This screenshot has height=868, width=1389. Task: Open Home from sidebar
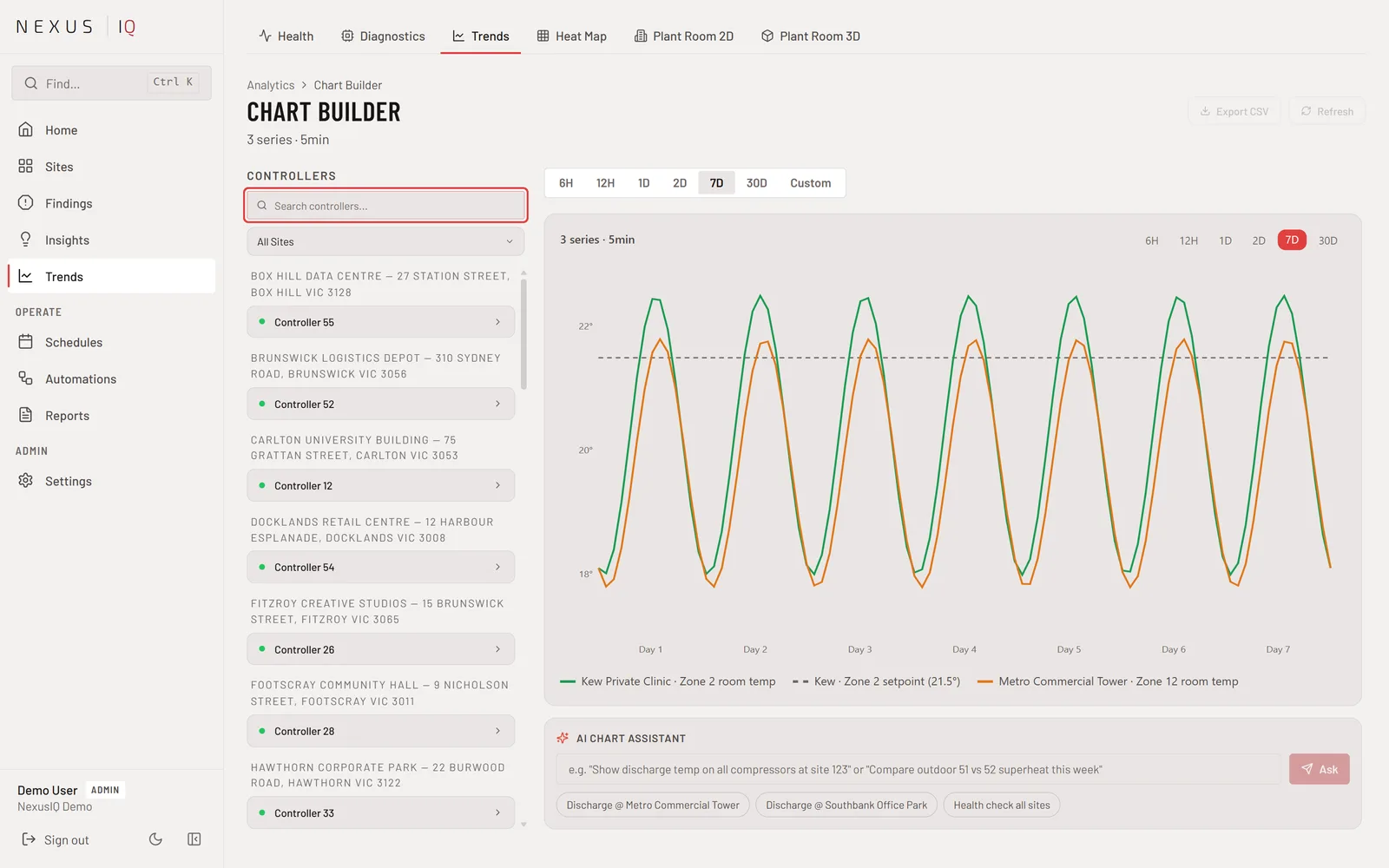pyautogui.click(x=111, y=130)
